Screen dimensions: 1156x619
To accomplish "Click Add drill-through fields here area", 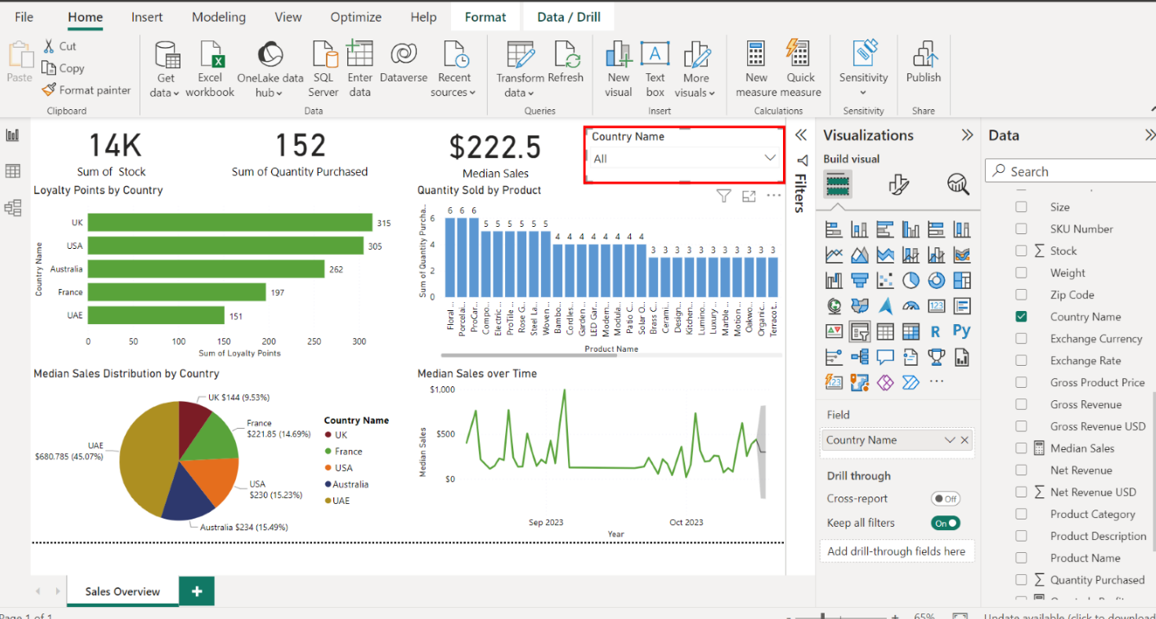I will coord(896,551).
